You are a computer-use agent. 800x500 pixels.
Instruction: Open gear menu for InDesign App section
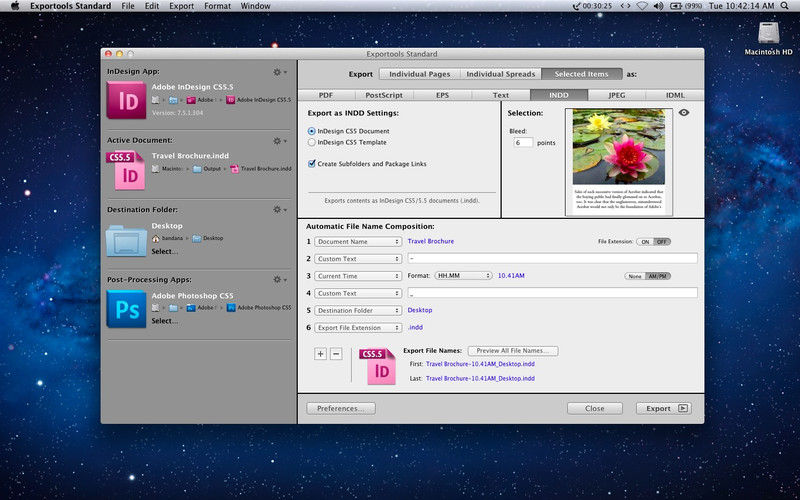pyautogui.click(x=280, y=72)
